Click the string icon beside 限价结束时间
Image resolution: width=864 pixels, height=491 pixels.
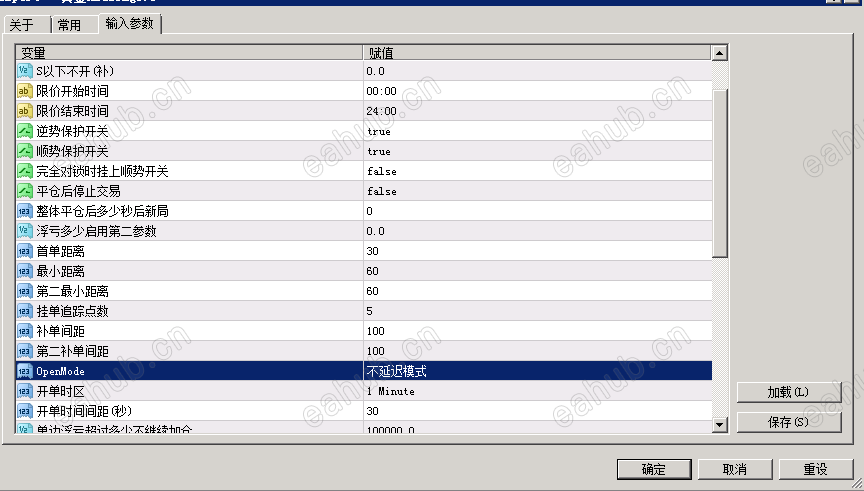point(25,111)
